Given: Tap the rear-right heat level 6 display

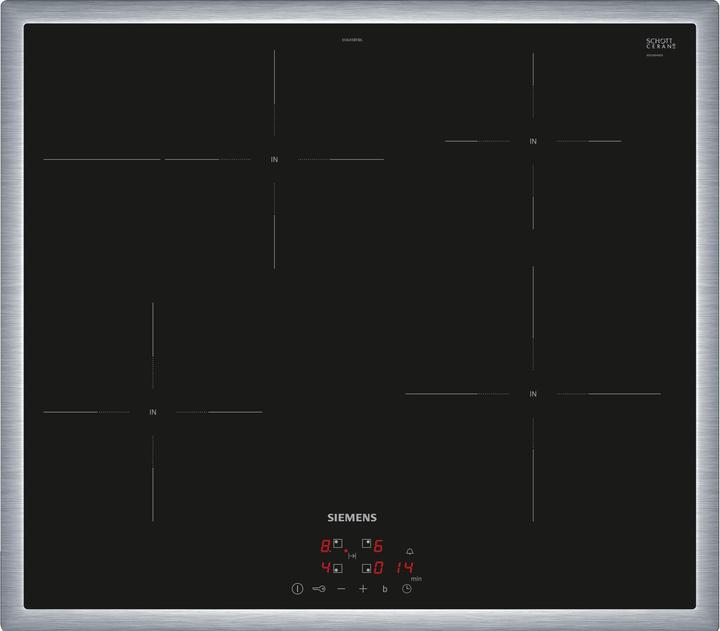Looking at the screenshot, I should (x=379, y=547).
